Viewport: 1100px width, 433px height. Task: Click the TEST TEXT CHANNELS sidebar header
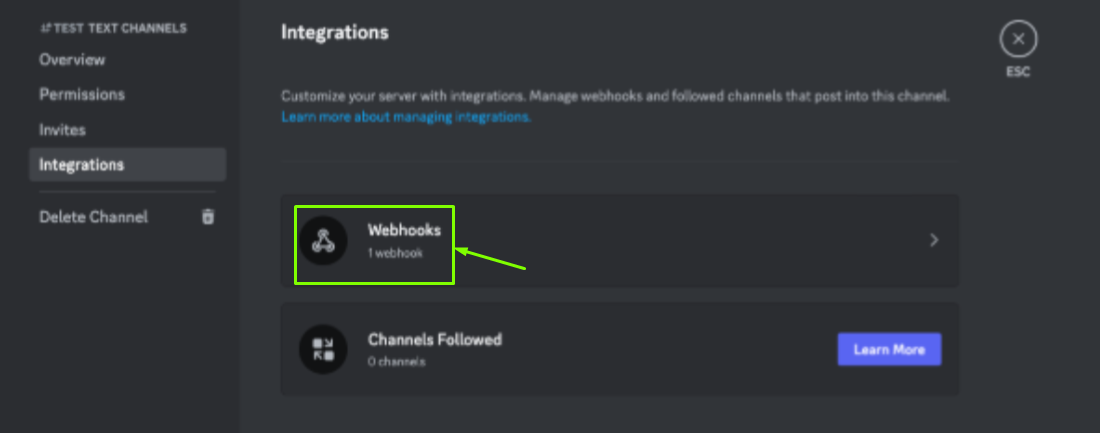120,28
